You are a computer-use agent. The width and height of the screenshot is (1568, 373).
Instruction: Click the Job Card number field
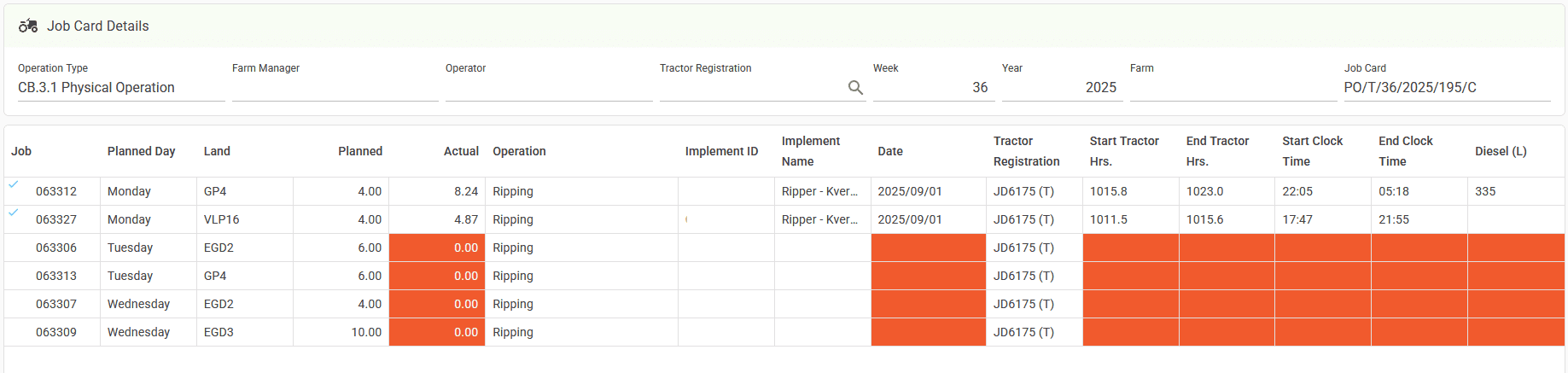(x=1446, y=88)
